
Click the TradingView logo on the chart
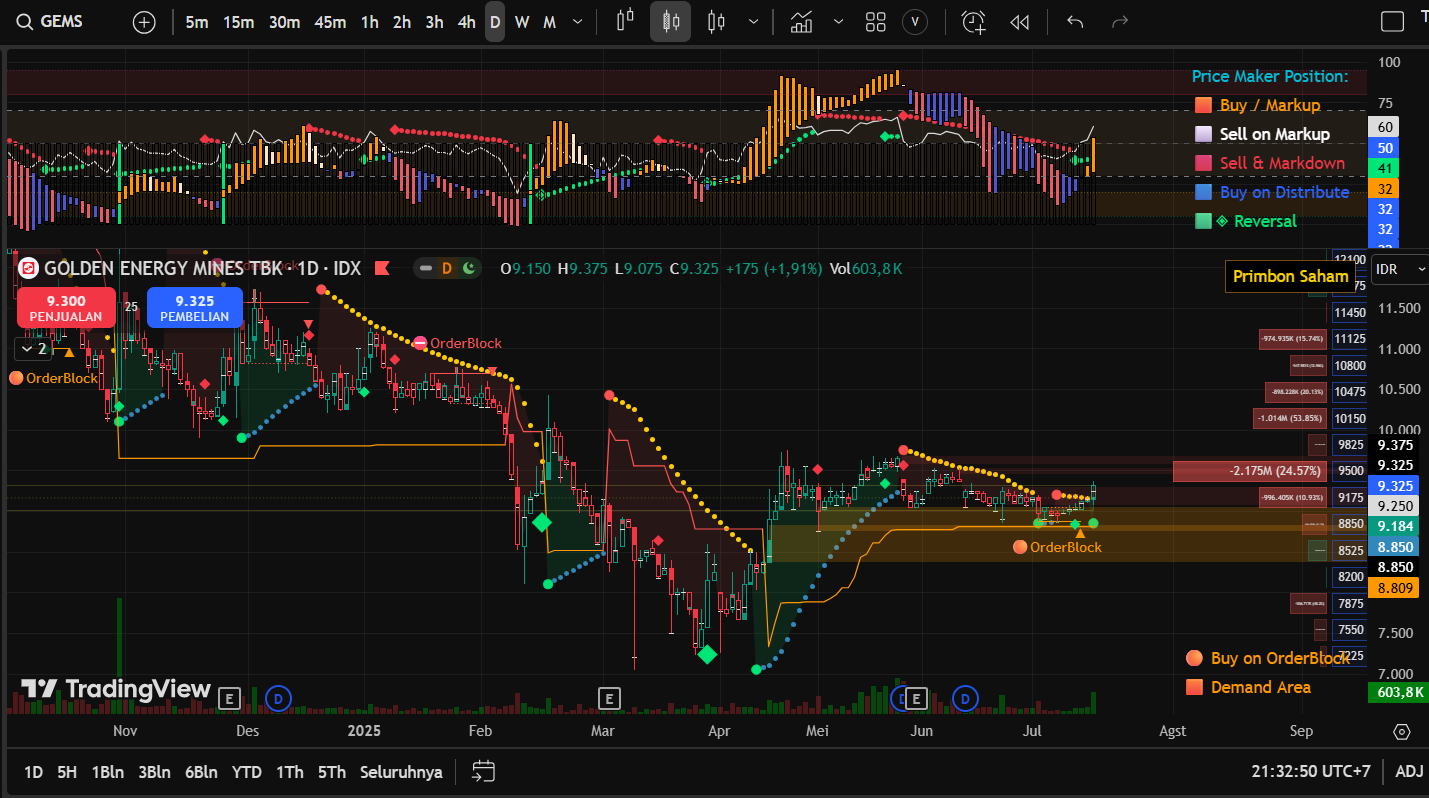pyautogui.click(x=116, y=689)
